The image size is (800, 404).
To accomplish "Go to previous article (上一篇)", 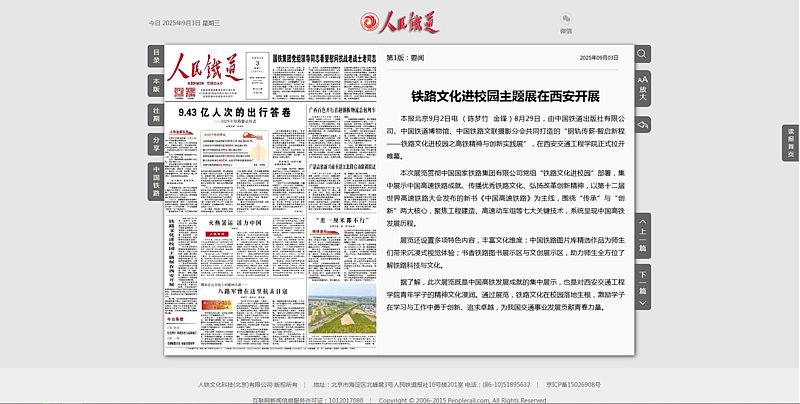I will pos(643,239).
